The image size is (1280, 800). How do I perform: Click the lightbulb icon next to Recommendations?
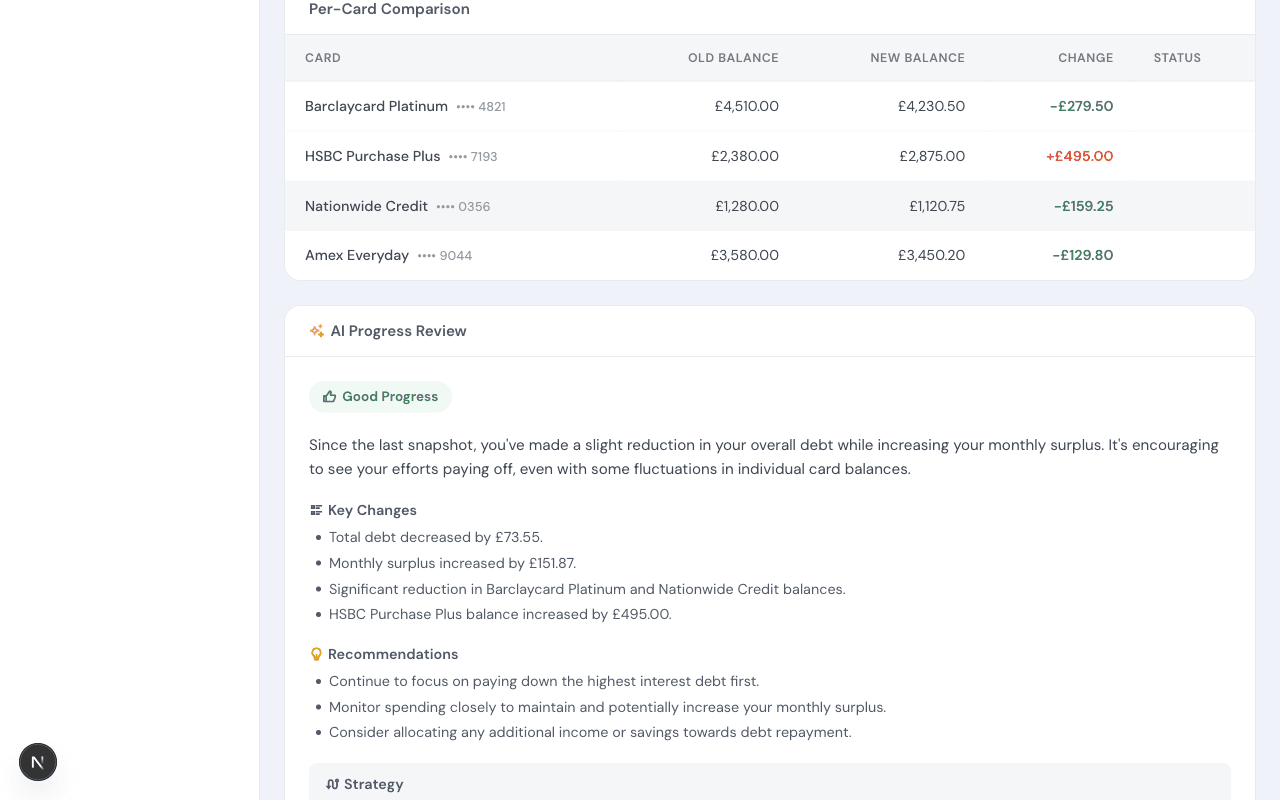pyautogui.click(x=316, y=653)
